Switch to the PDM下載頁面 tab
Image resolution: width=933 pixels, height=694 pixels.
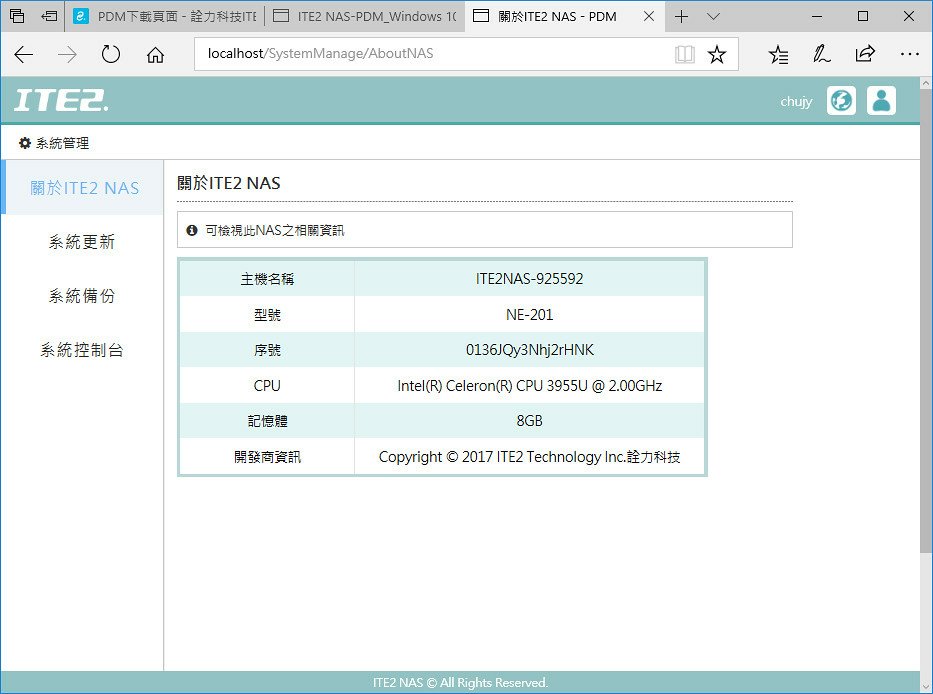click(x=165, y=16)
